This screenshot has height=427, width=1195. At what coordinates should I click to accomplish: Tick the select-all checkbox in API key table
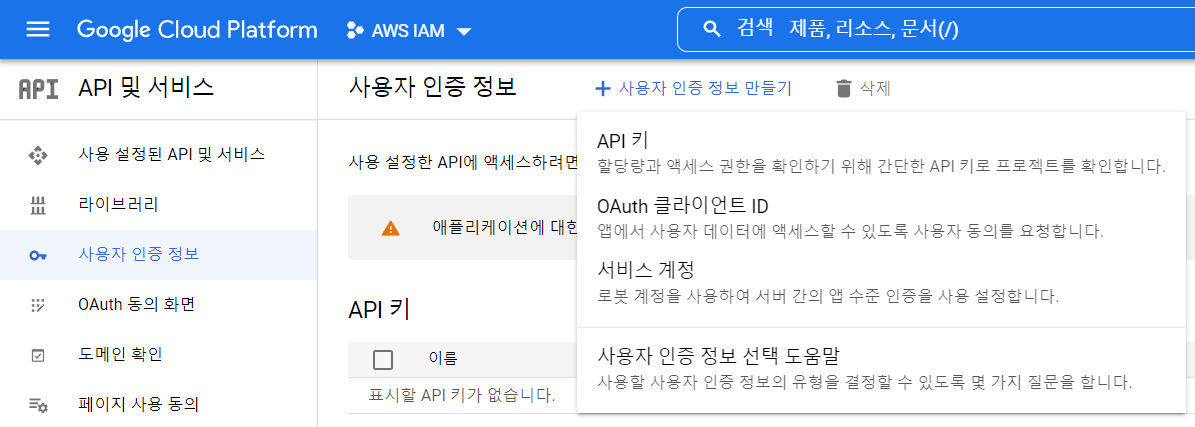pyautogui.click(x=383, y=359)
